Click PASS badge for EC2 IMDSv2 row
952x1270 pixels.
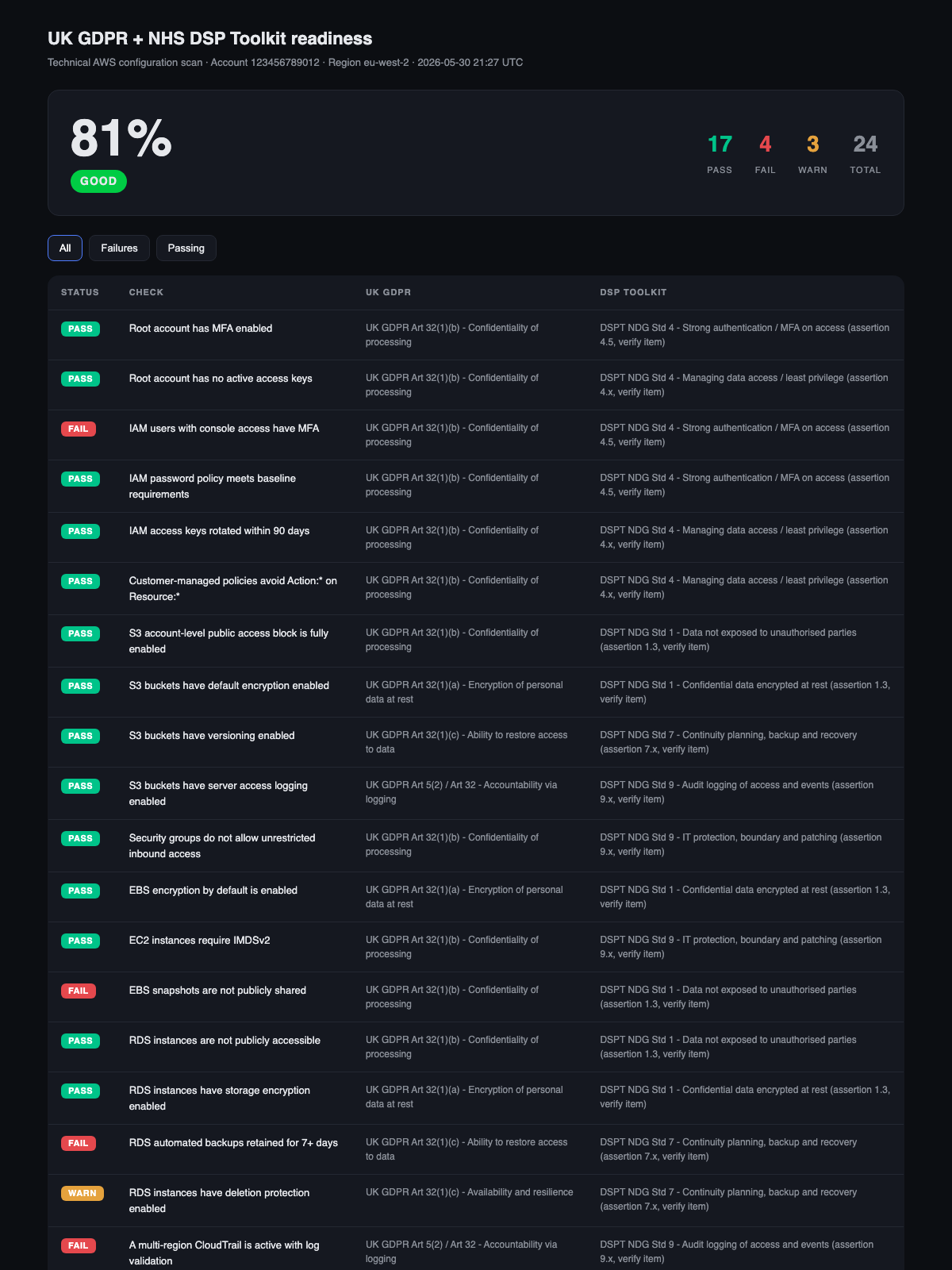pos(80,941)
